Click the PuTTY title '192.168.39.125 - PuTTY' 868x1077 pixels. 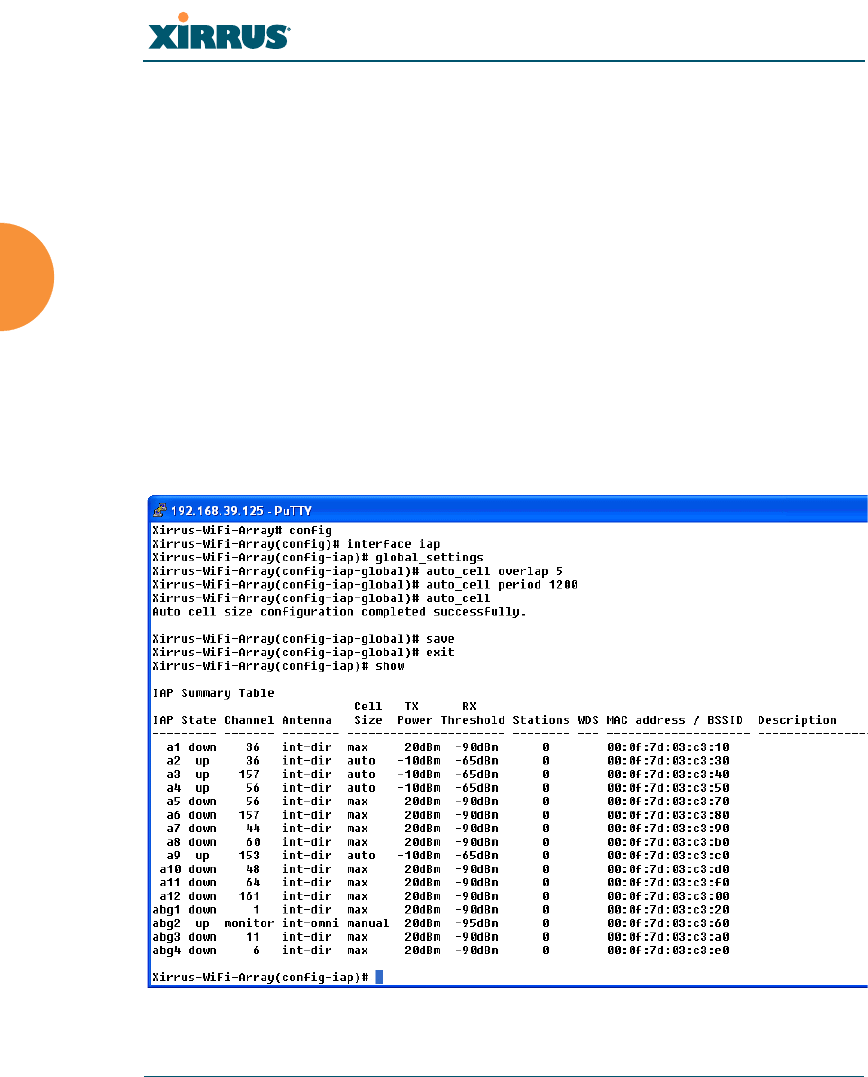coord(241,511)
